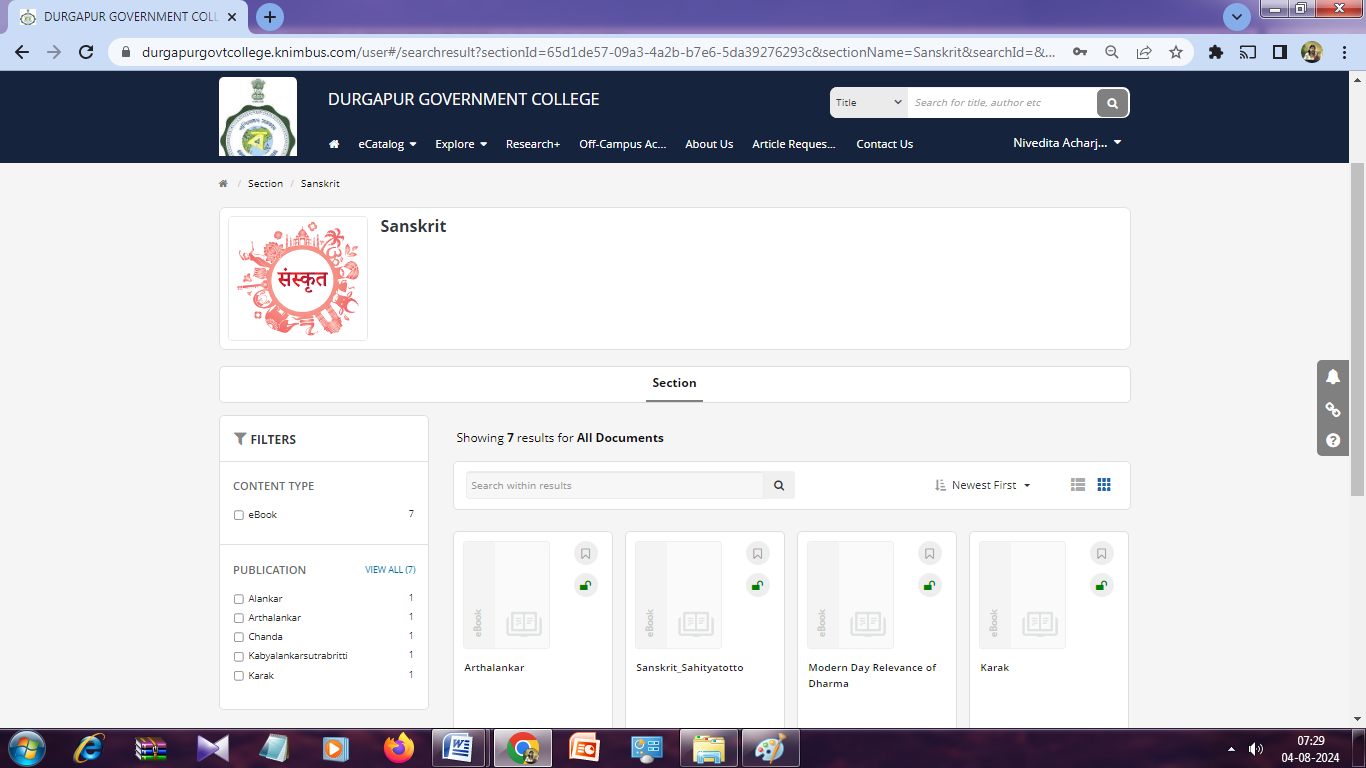Open the Newest First sort dropdown
This screenshot has height=768, width=1366.
[982, 485]
